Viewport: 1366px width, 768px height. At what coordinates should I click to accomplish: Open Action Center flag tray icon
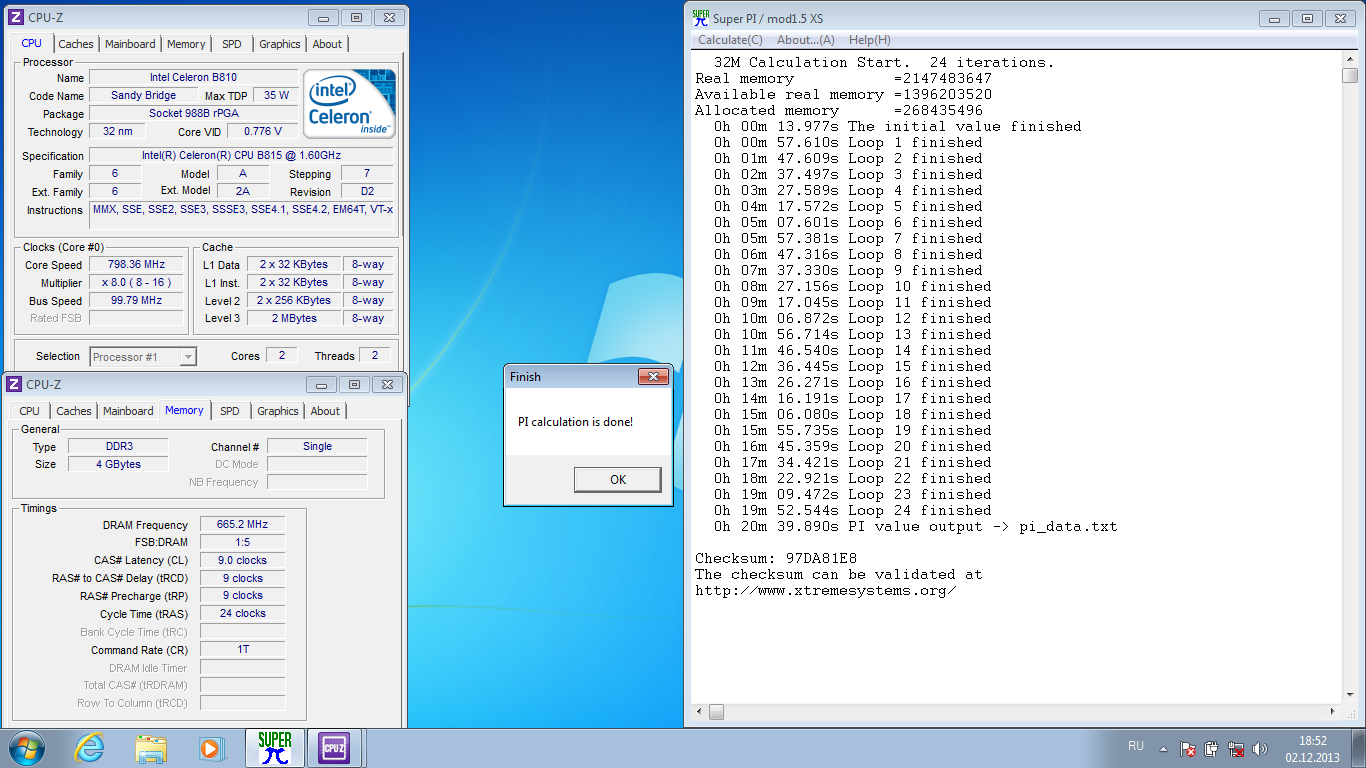1188,749
